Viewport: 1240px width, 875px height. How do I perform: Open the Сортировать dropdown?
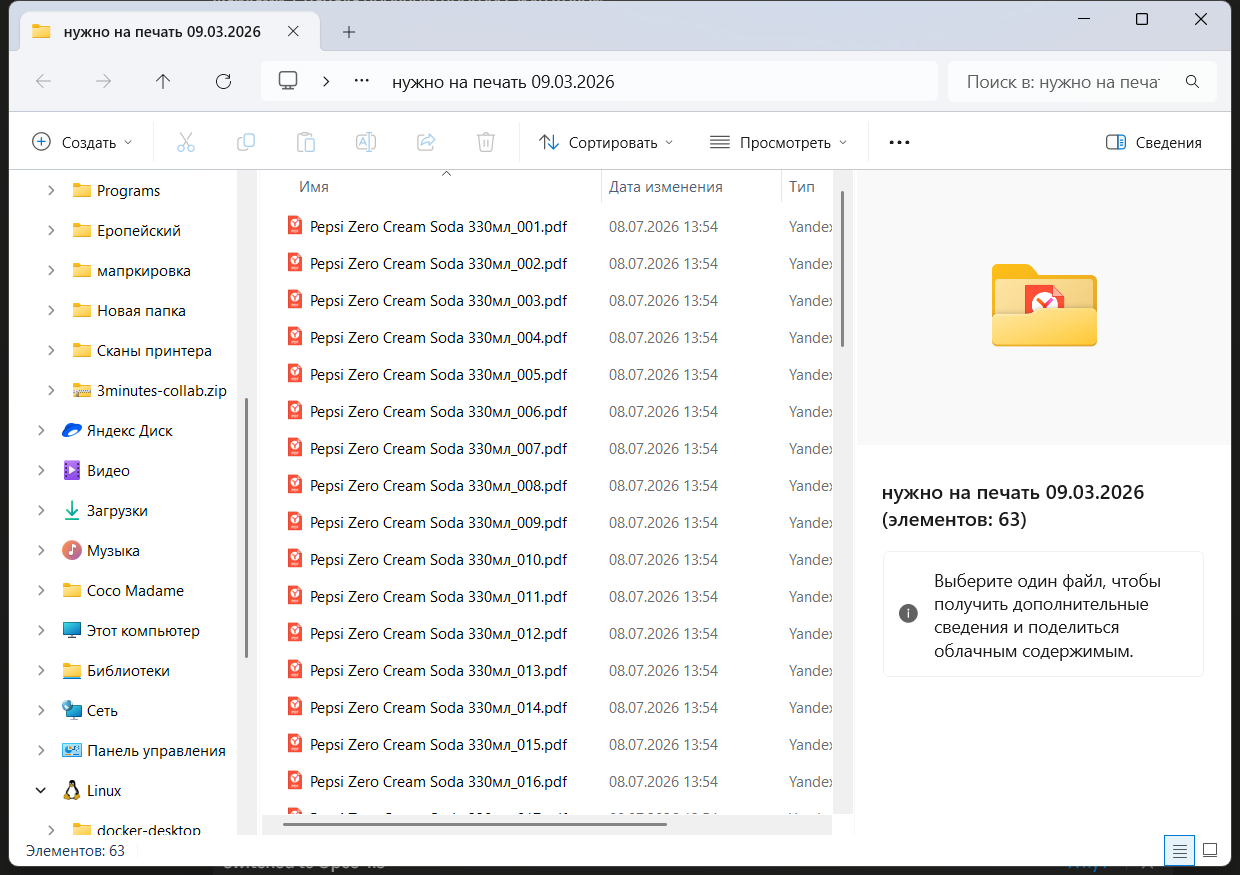606,142
